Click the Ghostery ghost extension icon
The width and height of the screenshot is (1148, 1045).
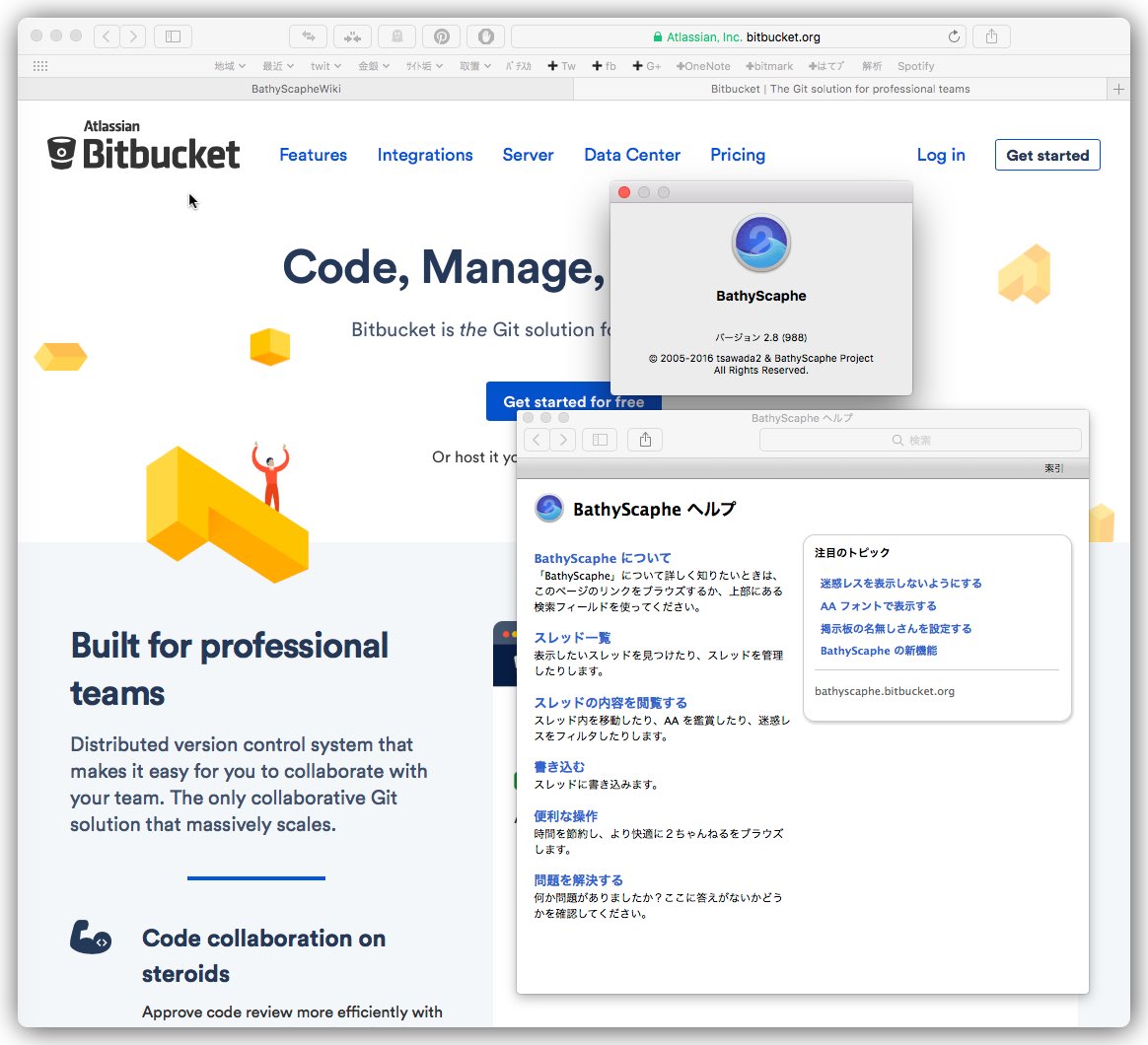click(x=396, y=35)
